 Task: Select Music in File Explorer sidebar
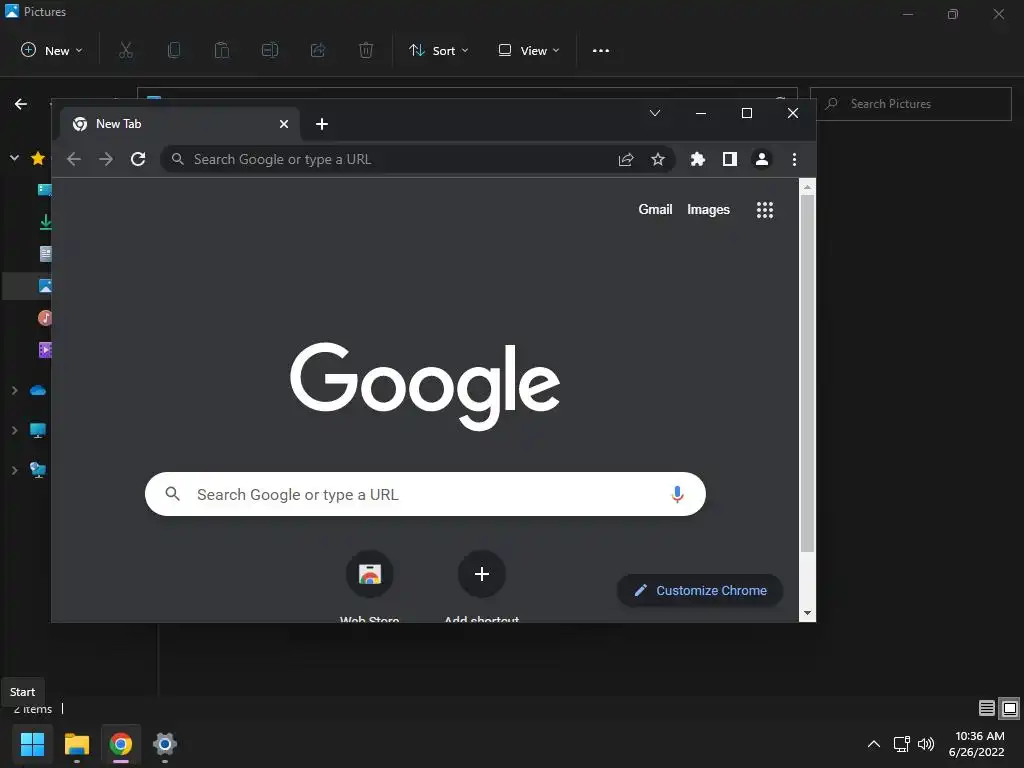[44, 318]
